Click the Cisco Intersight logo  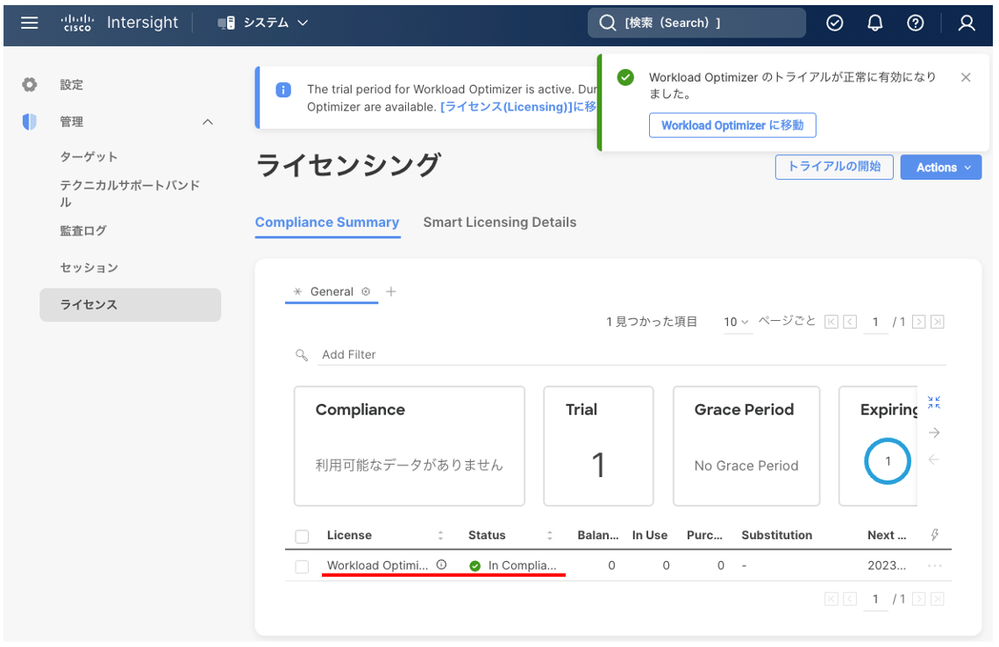pos(119,23)
